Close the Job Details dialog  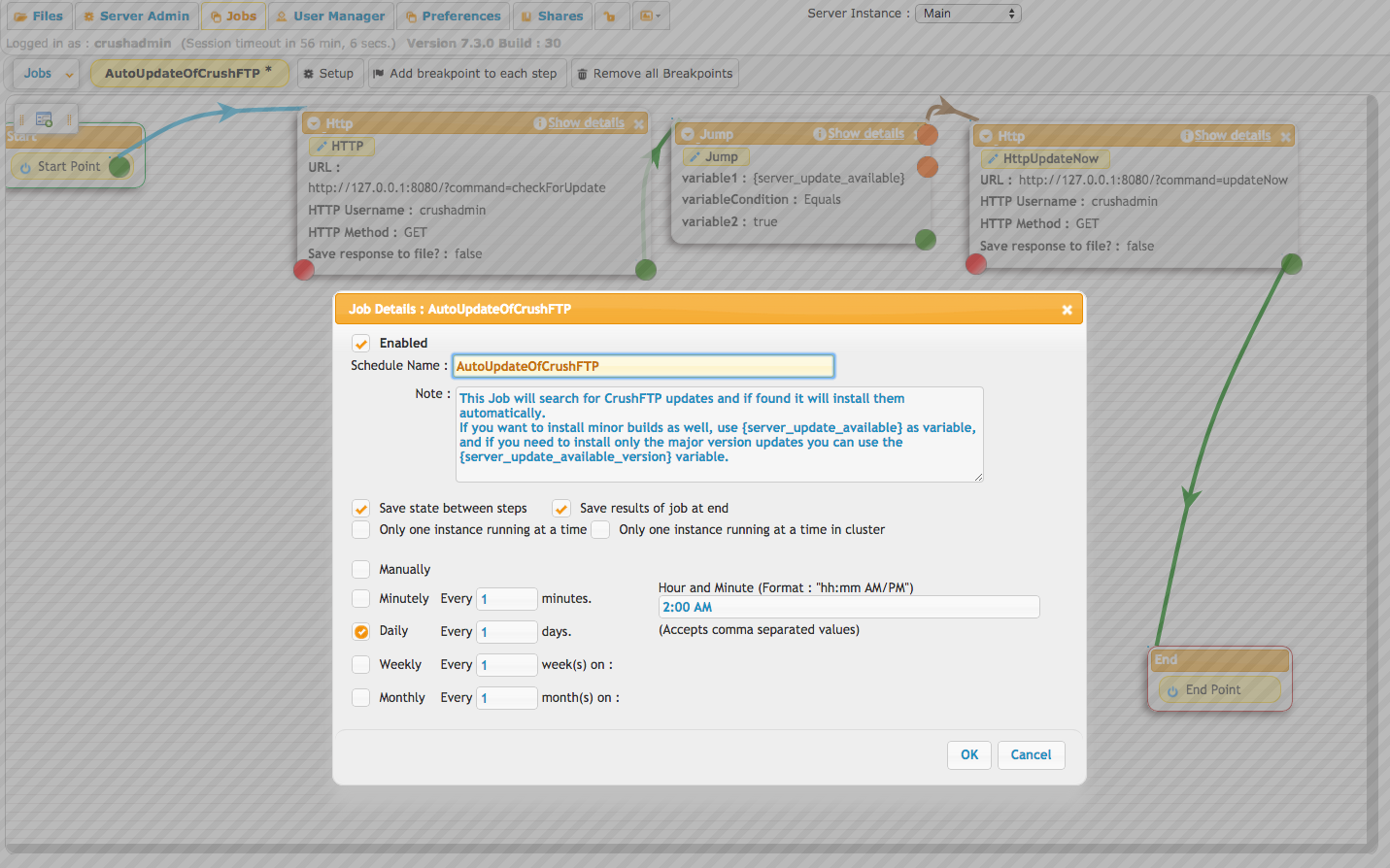click(1067, 310)
